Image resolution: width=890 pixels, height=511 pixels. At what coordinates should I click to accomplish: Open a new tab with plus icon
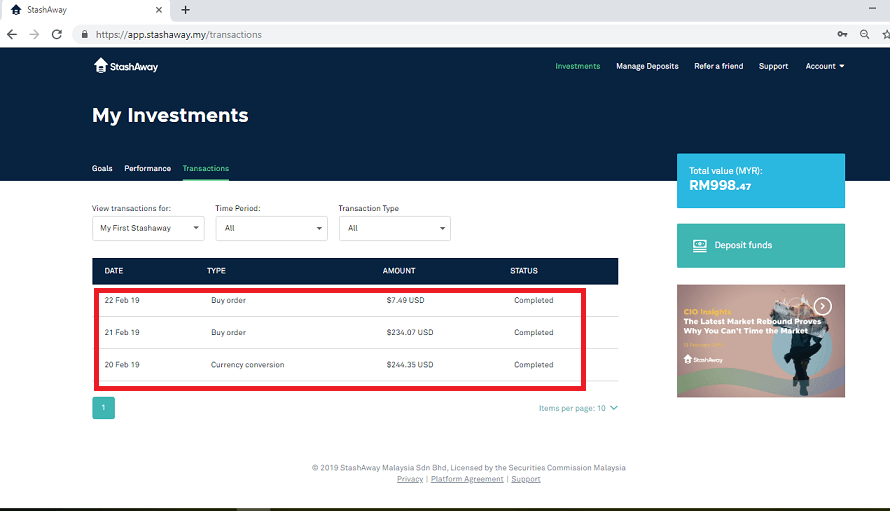coord(186,10)
